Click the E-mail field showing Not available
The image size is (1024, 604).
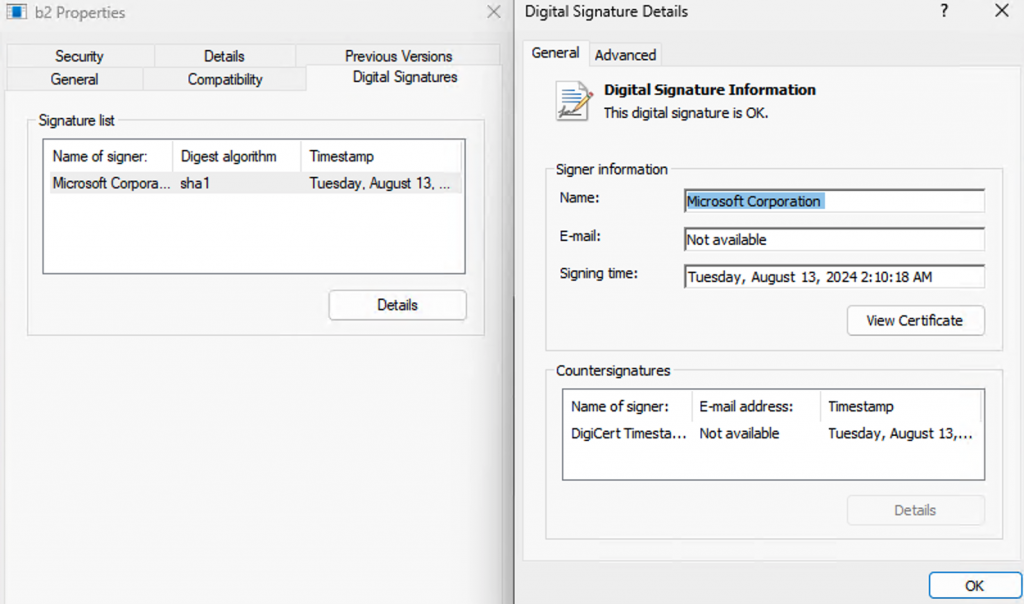834,240
